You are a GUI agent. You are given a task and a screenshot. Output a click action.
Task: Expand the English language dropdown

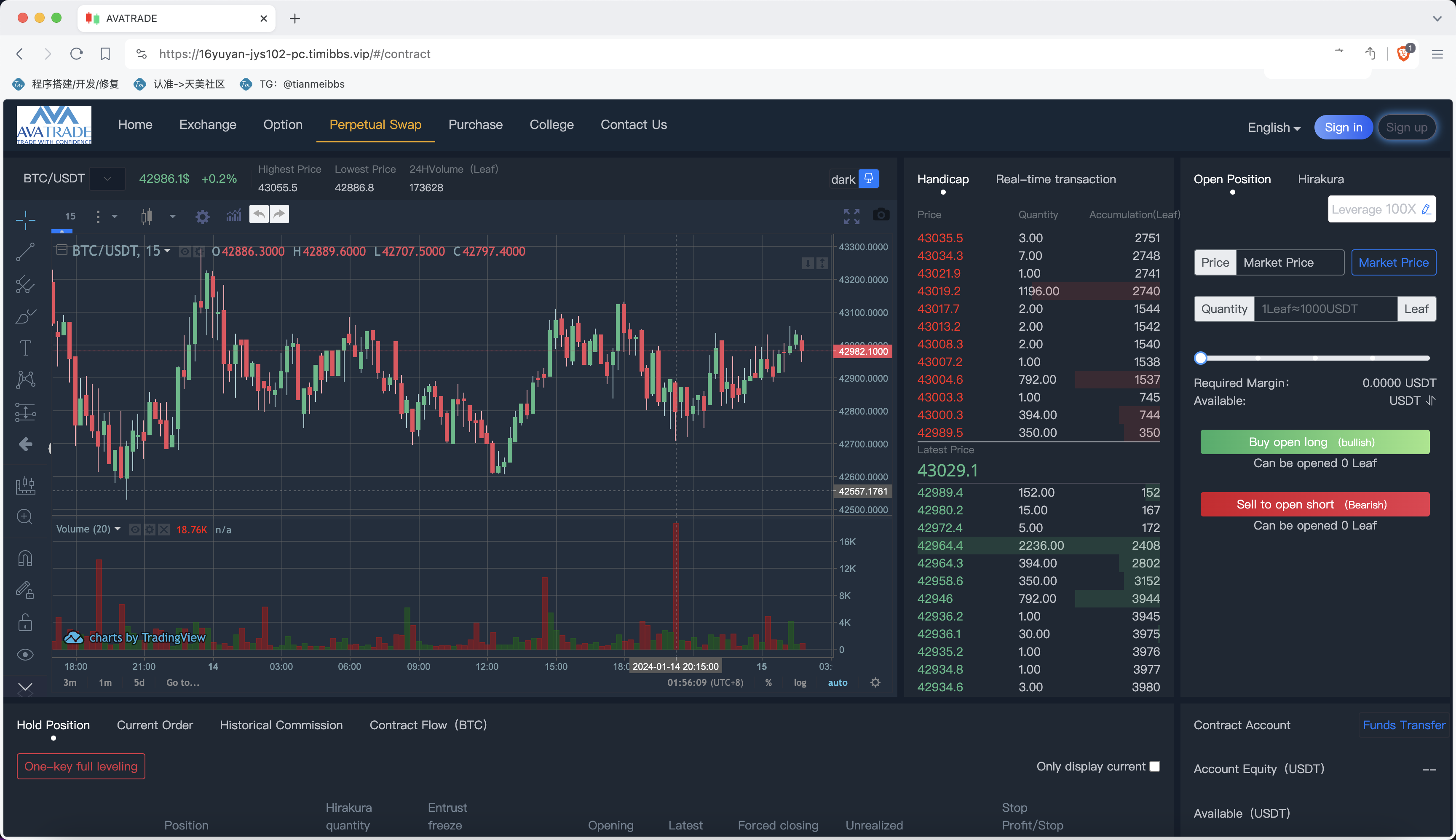pos(1273,128)
